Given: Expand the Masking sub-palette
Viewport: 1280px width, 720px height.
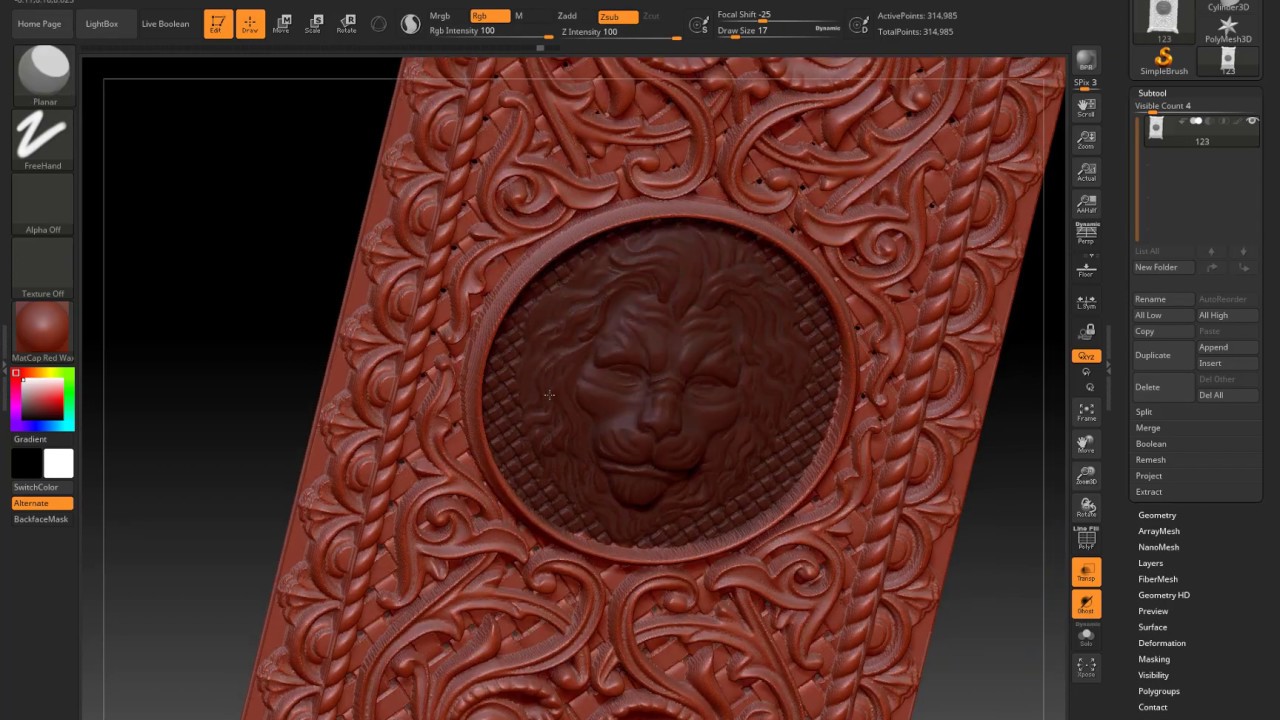Looking at the screenshot, I should click(1154, 659).
